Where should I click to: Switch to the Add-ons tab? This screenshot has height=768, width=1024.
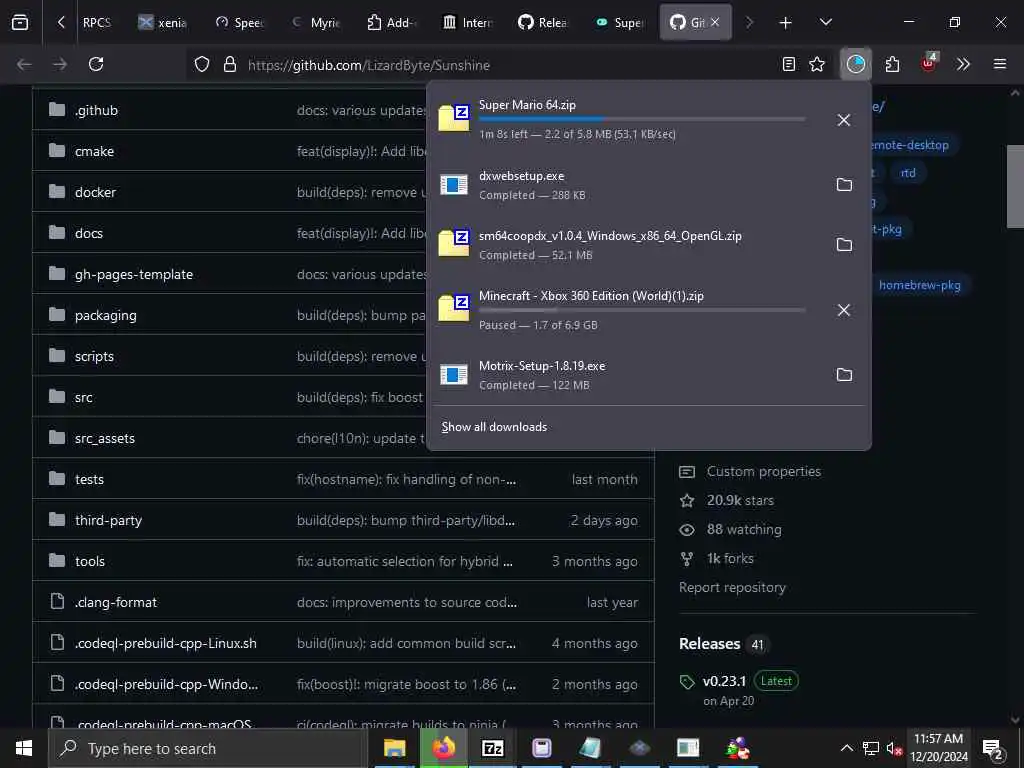[392, 22]
